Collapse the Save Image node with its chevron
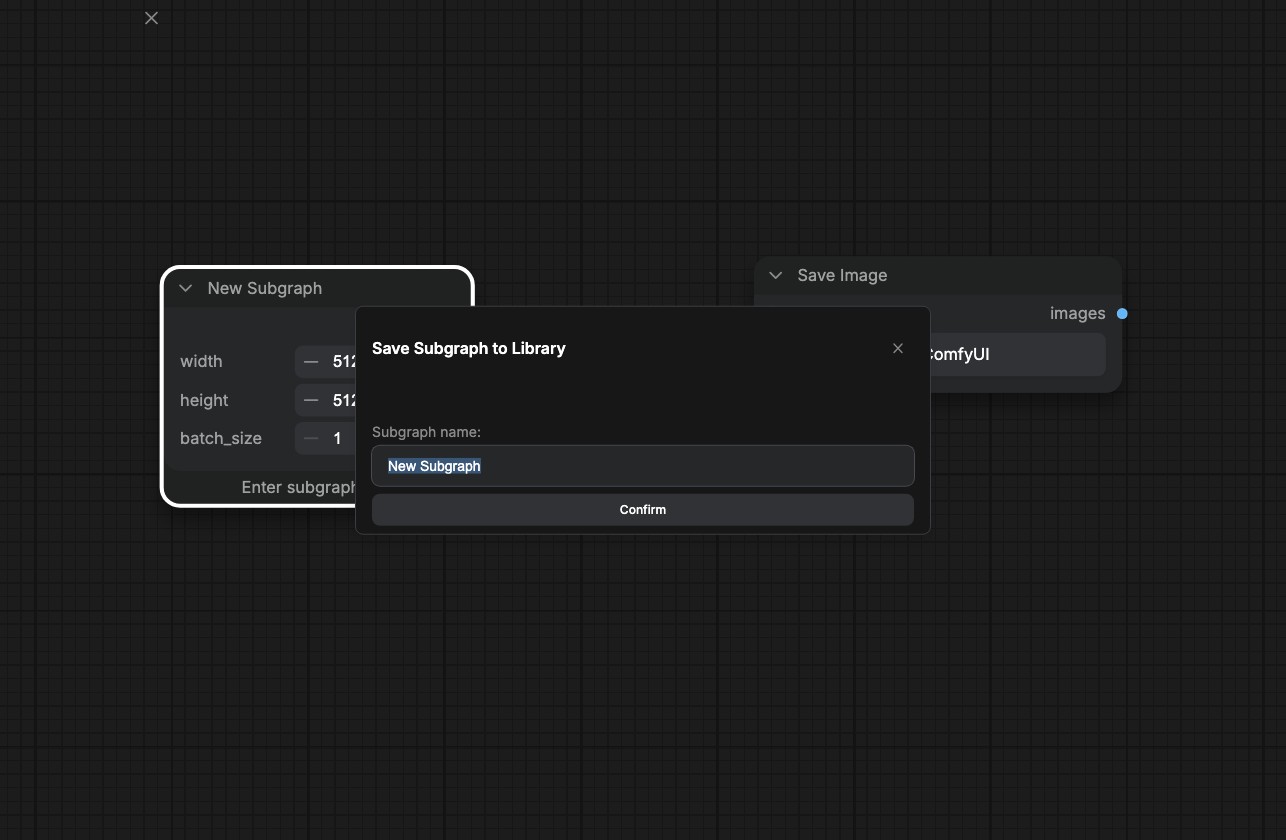This screenshot has height=840, width=1286. (775, 275)
